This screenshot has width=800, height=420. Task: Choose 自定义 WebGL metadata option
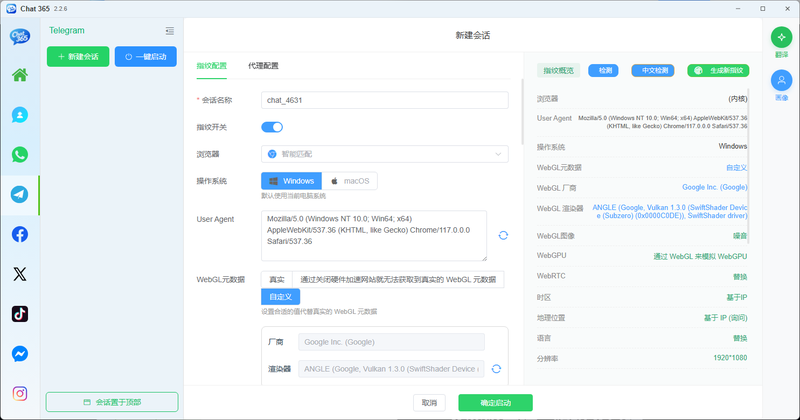(x=281, y=297)
